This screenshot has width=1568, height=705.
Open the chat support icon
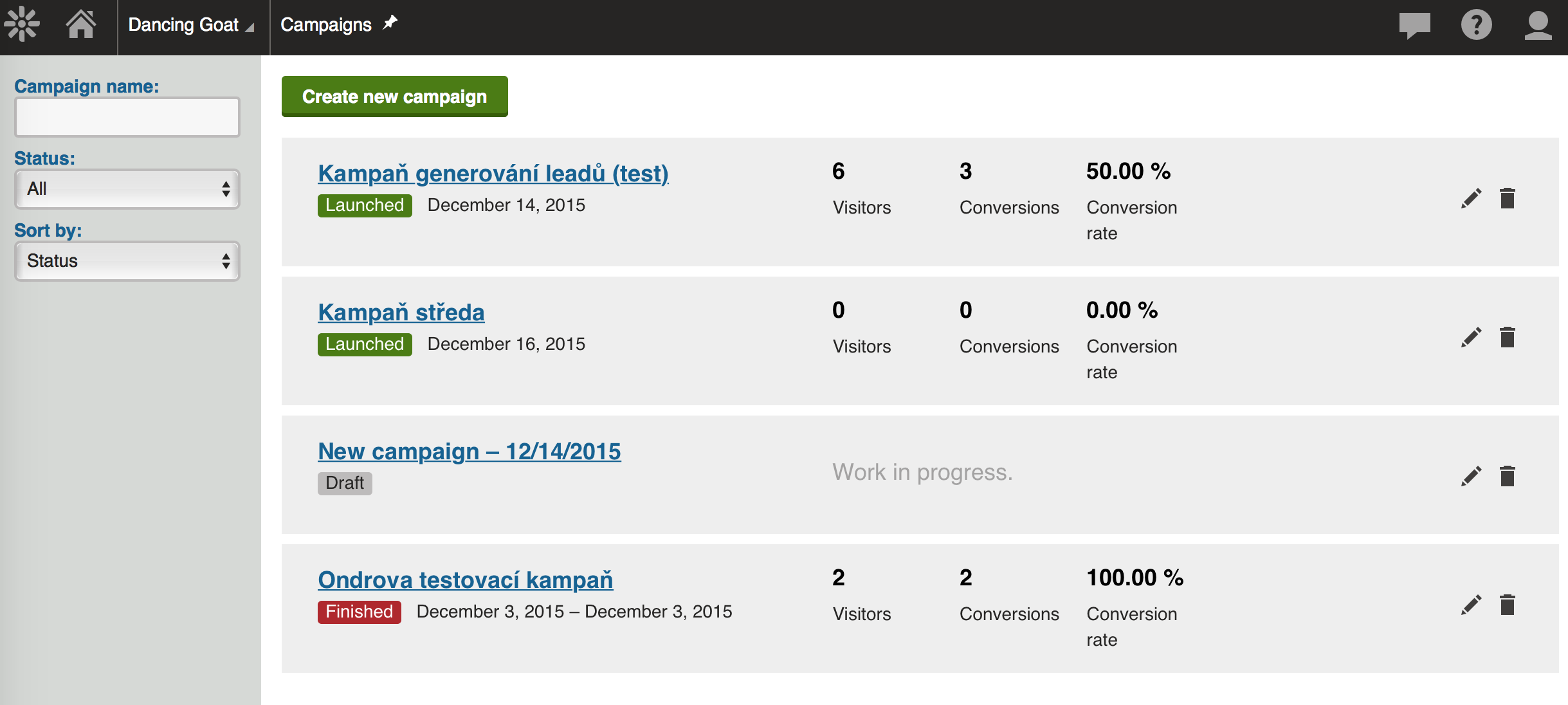point(1414,26)
